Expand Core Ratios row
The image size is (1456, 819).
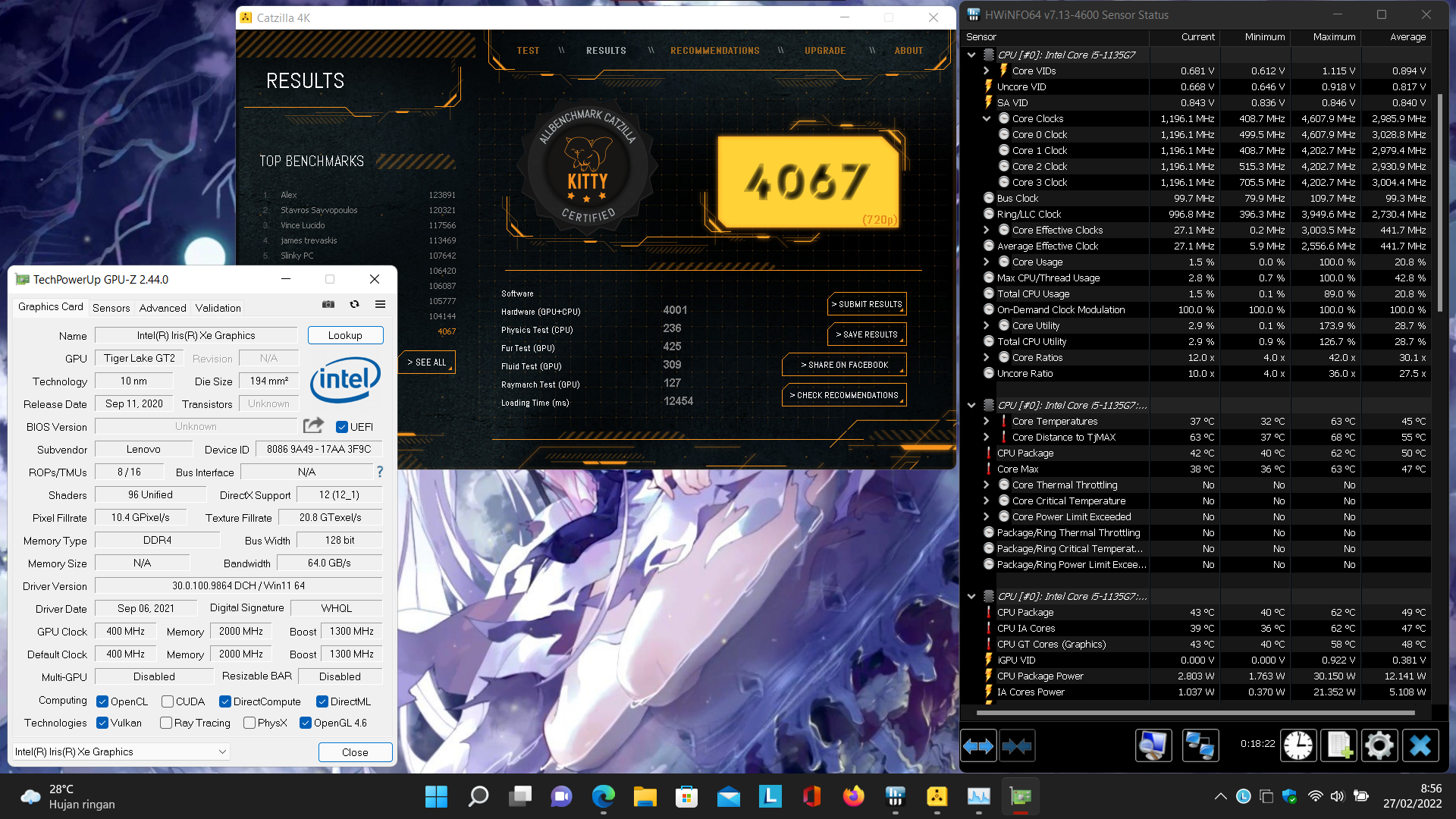pos(987,357)
